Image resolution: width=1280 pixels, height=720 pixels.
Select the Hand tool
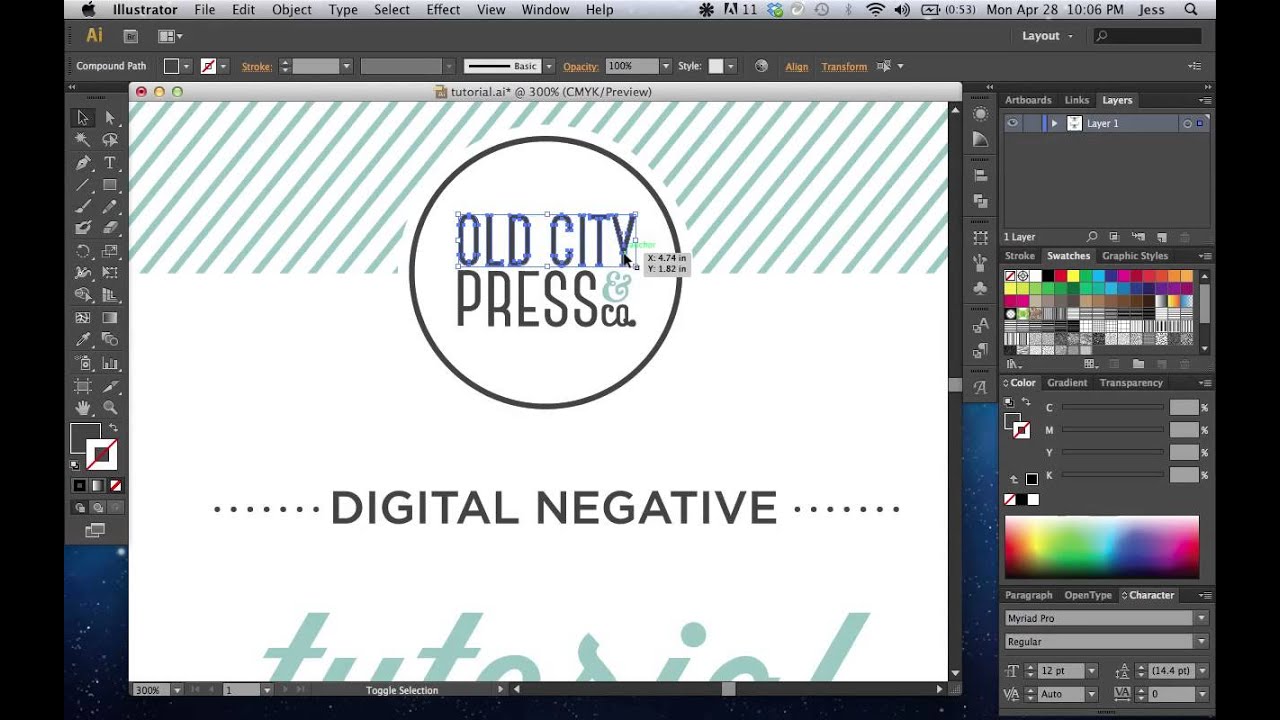coord(83,408)
